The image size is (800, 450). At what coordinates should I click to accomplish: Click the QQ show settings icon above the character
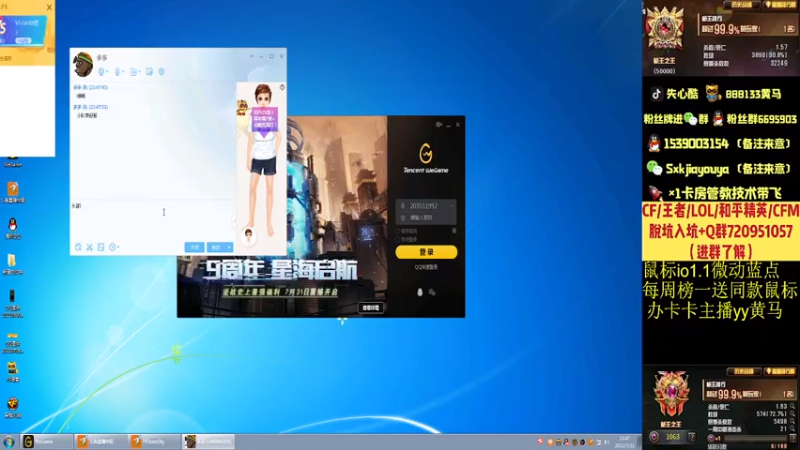point(282,88)
